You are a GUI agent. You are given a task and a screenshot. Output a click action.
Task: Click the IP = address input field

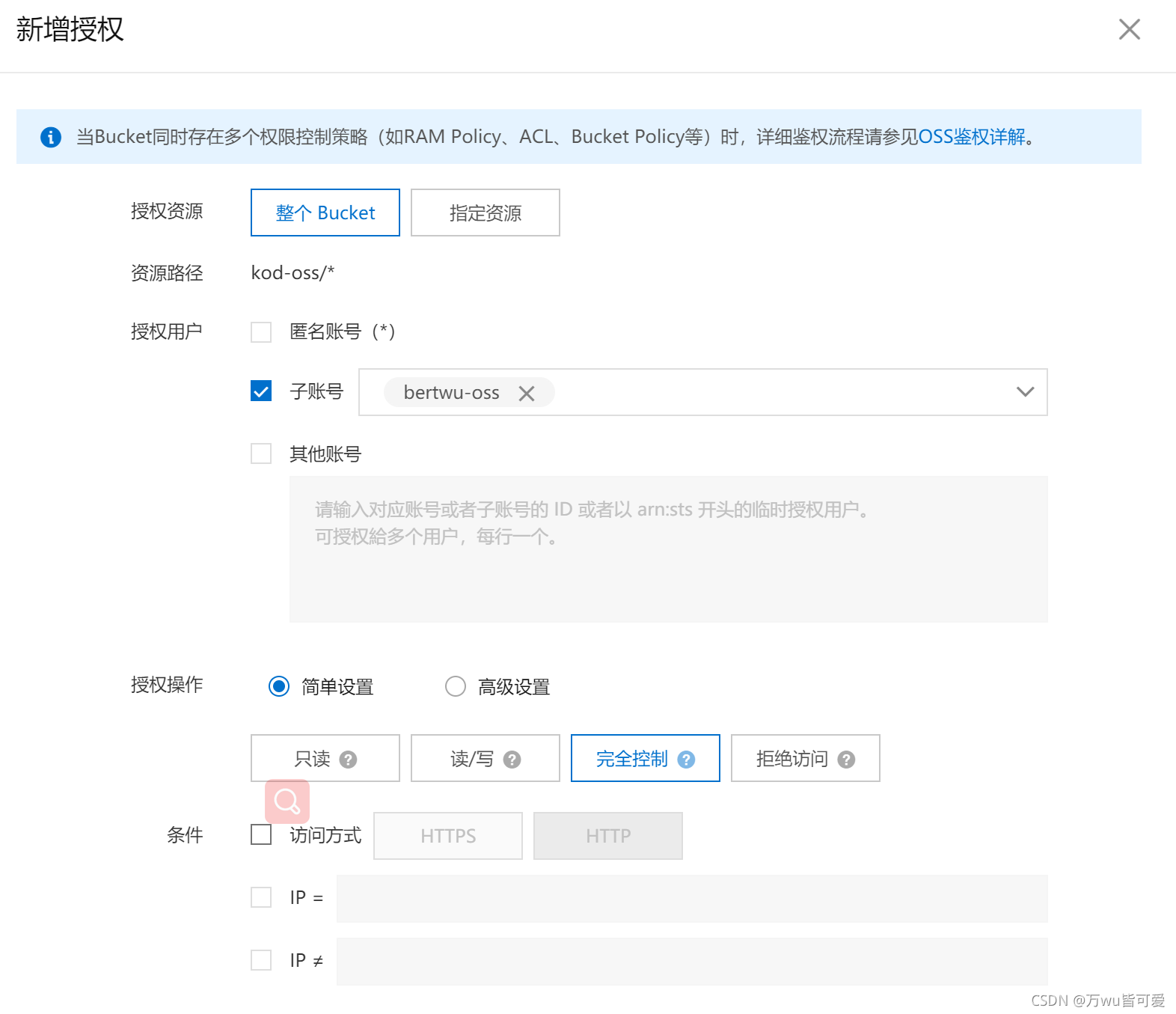coord(692,899)
